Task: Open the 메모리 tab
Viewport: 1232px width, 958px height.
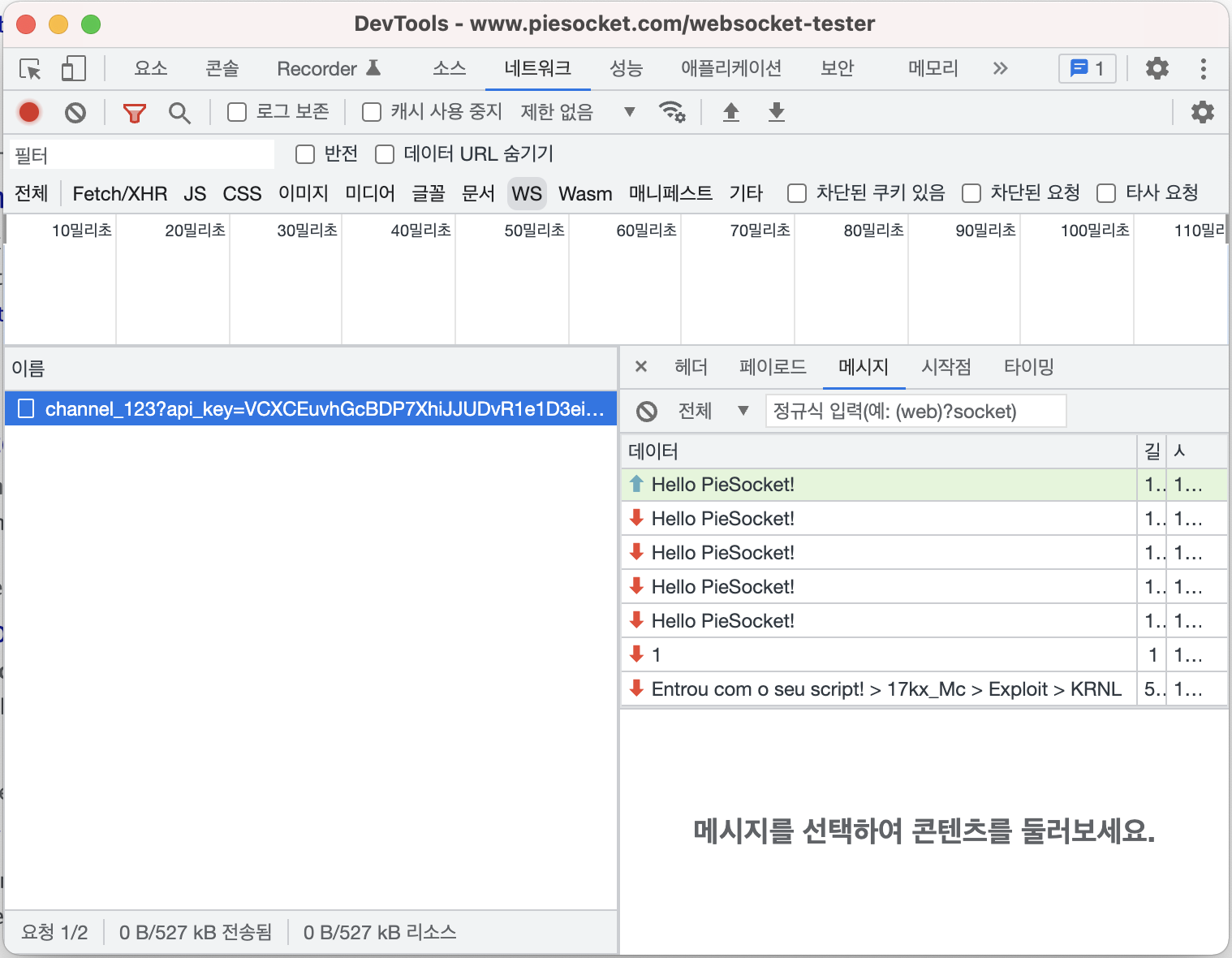Action: tap(933, 68)
